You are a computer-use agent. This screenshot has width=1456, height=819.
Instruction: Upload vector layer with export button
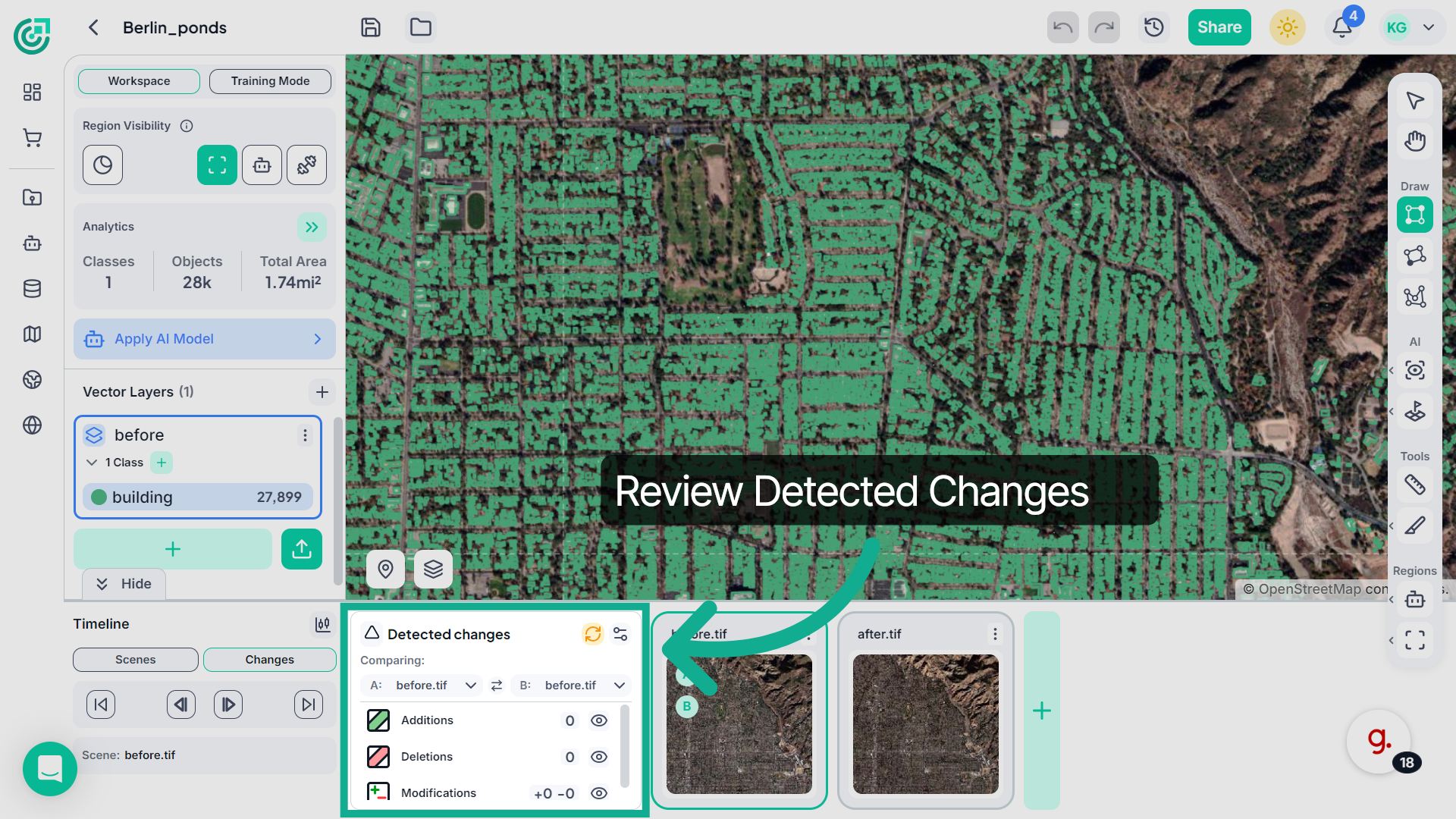click(x=302, y=549)
